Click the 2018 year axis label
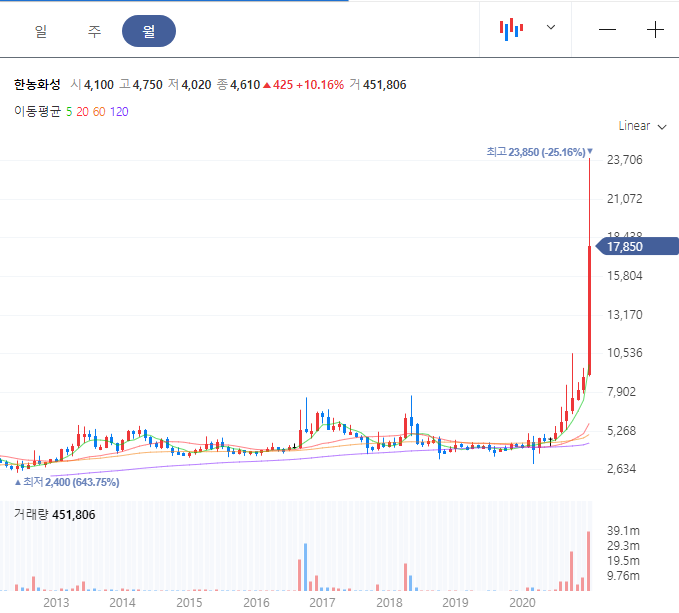 [x=389, y=603]
